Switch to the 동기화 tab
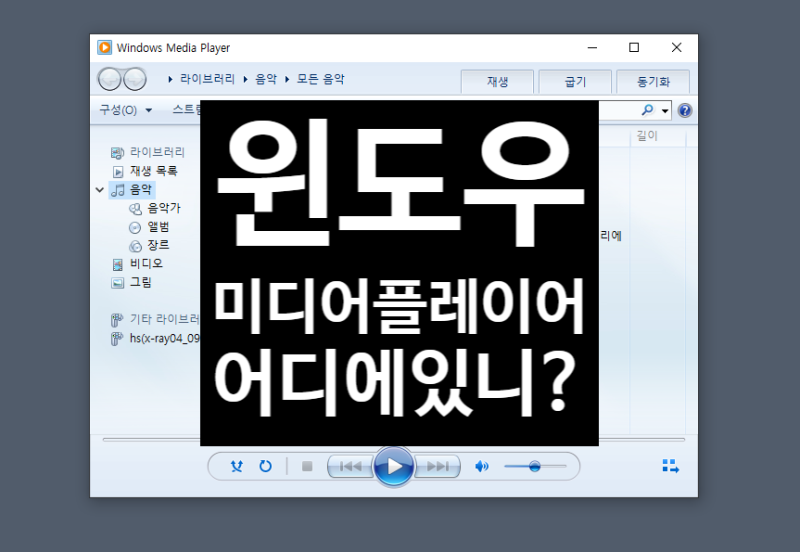 [653, 82]
